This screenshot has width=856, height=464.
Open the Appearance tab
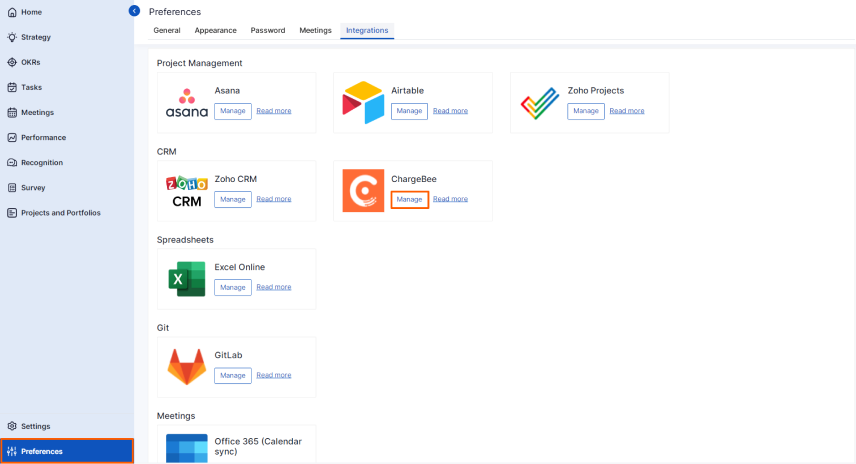[216, 31]
